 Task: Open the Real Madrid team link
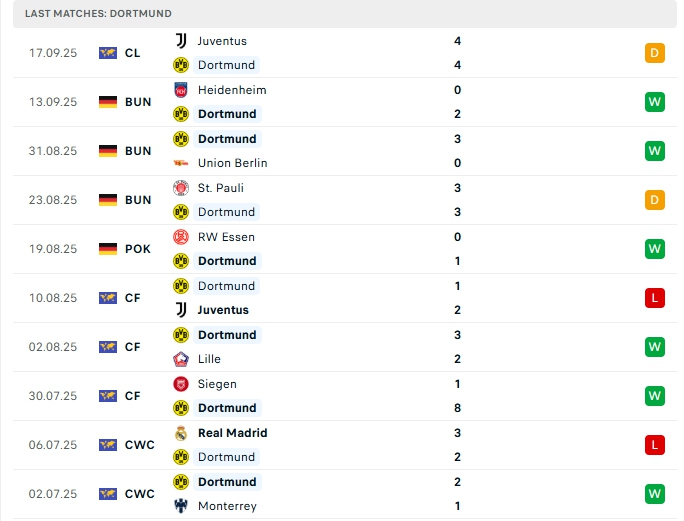[x=232, y=433]
